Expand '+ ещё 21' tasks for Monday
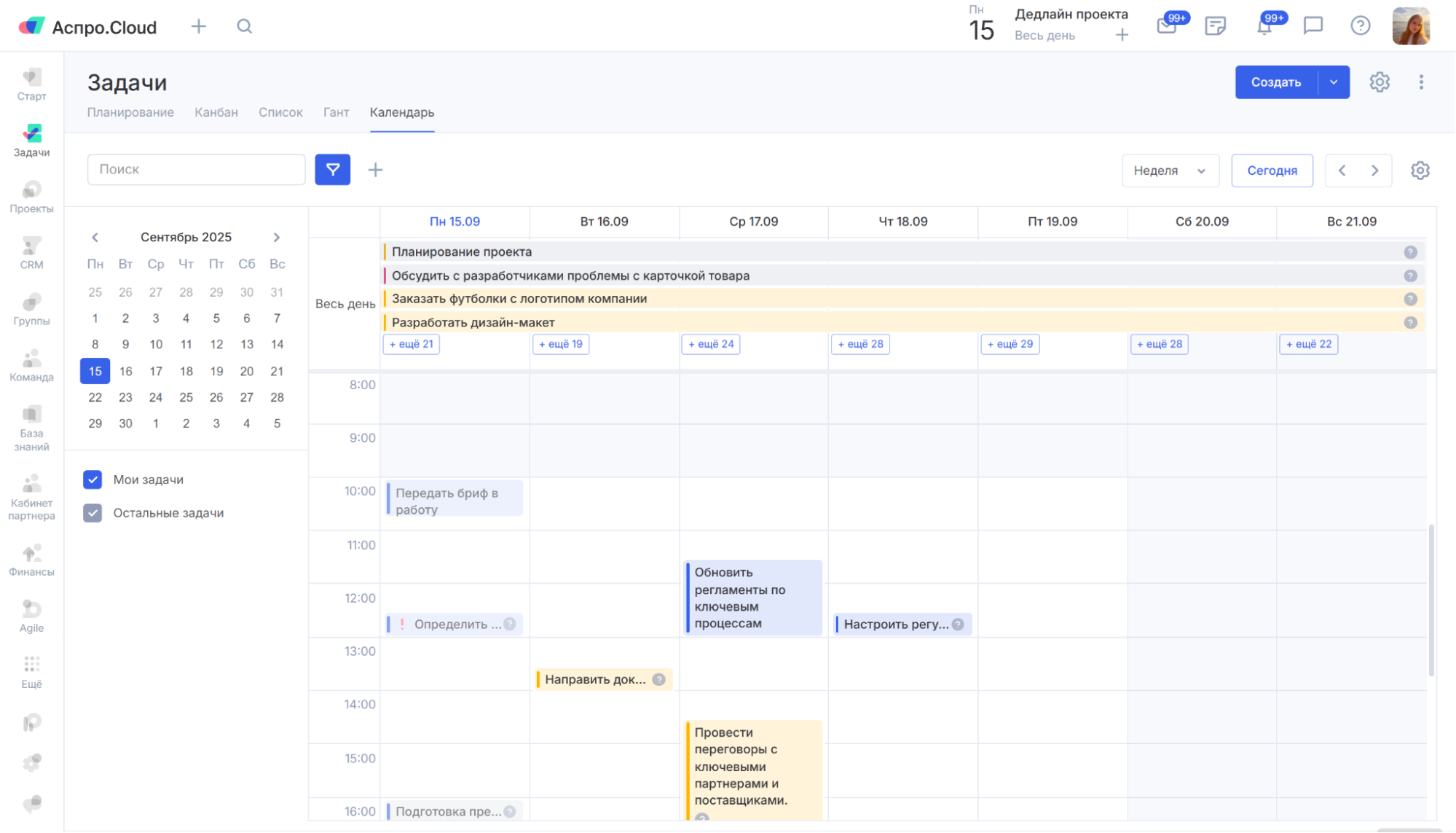1456x833 pixels. pyautogui.click(x=411, y=344)
